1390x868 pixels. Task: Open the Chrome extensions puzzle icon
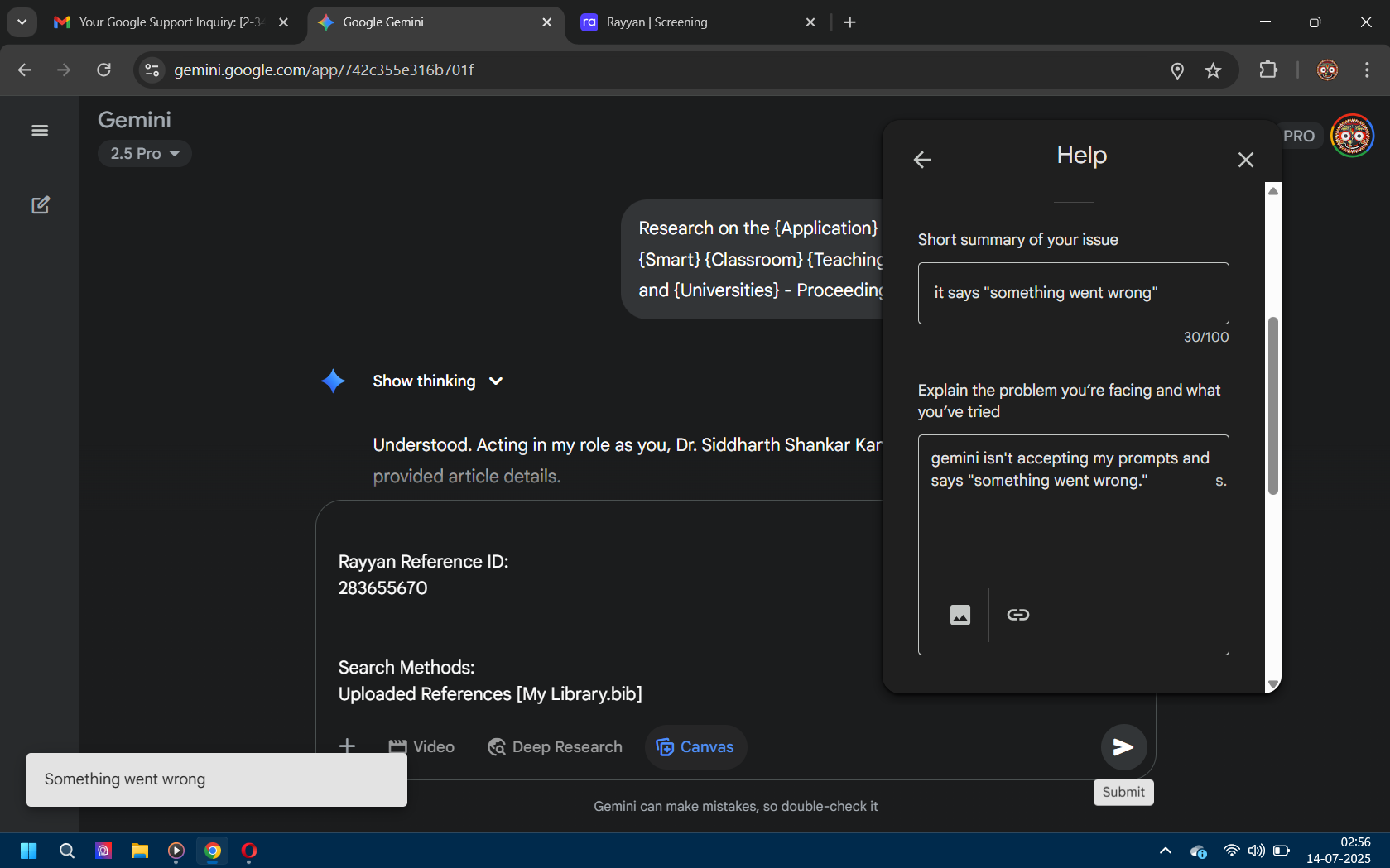1267,70
